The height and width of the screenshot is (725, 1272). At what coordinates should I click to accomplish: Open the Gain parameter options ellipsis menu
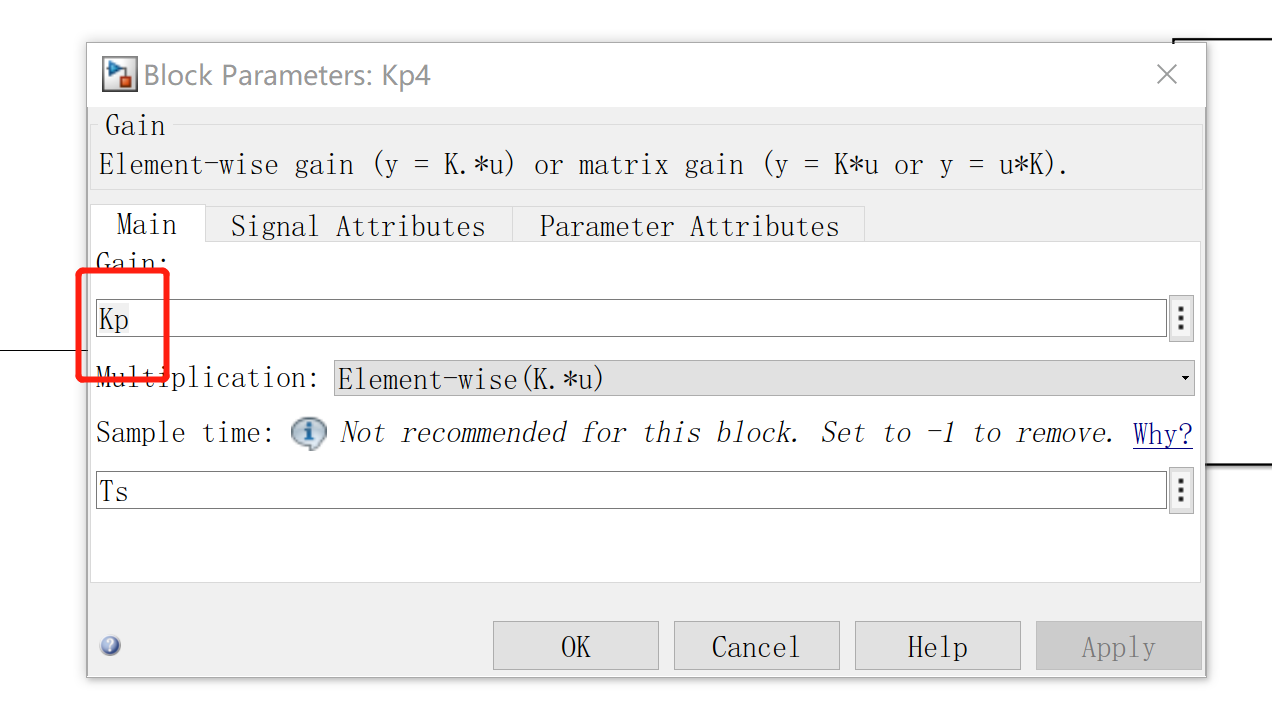1181,317
